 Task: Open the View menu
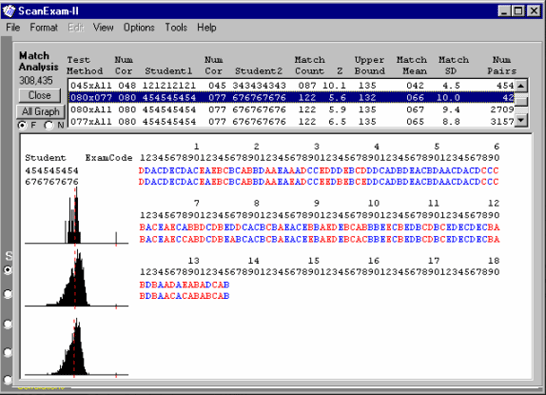(x=103, y=28)
